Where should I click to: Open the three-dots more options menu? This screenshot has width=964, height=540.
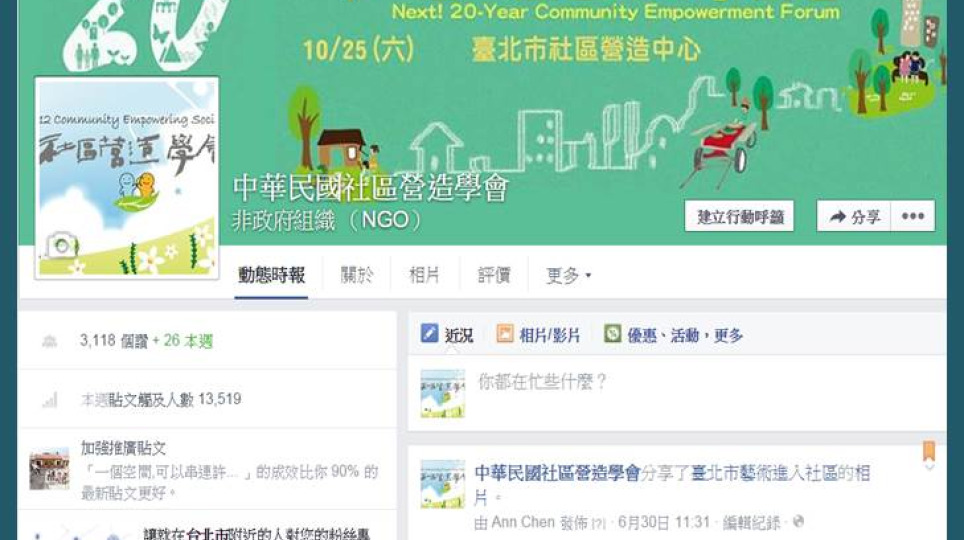[913, 216]
